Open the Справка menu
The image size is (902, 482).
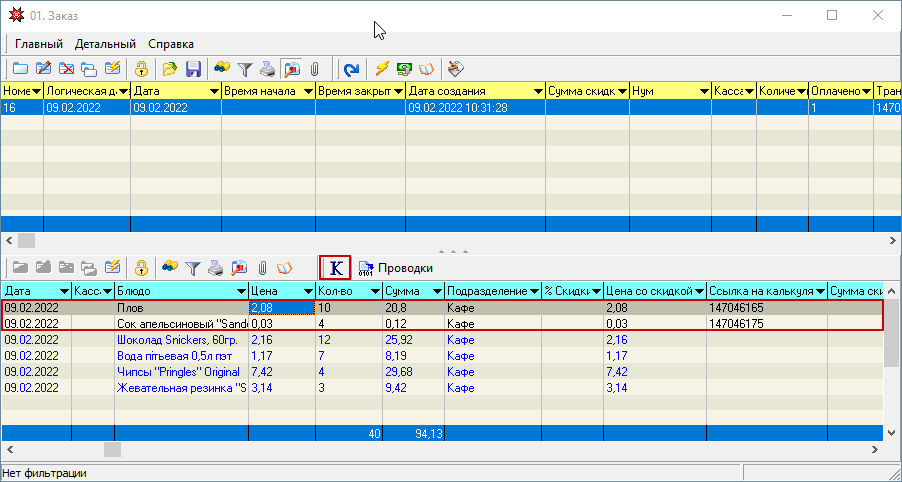pyautogui.click(x=171, y=44)
